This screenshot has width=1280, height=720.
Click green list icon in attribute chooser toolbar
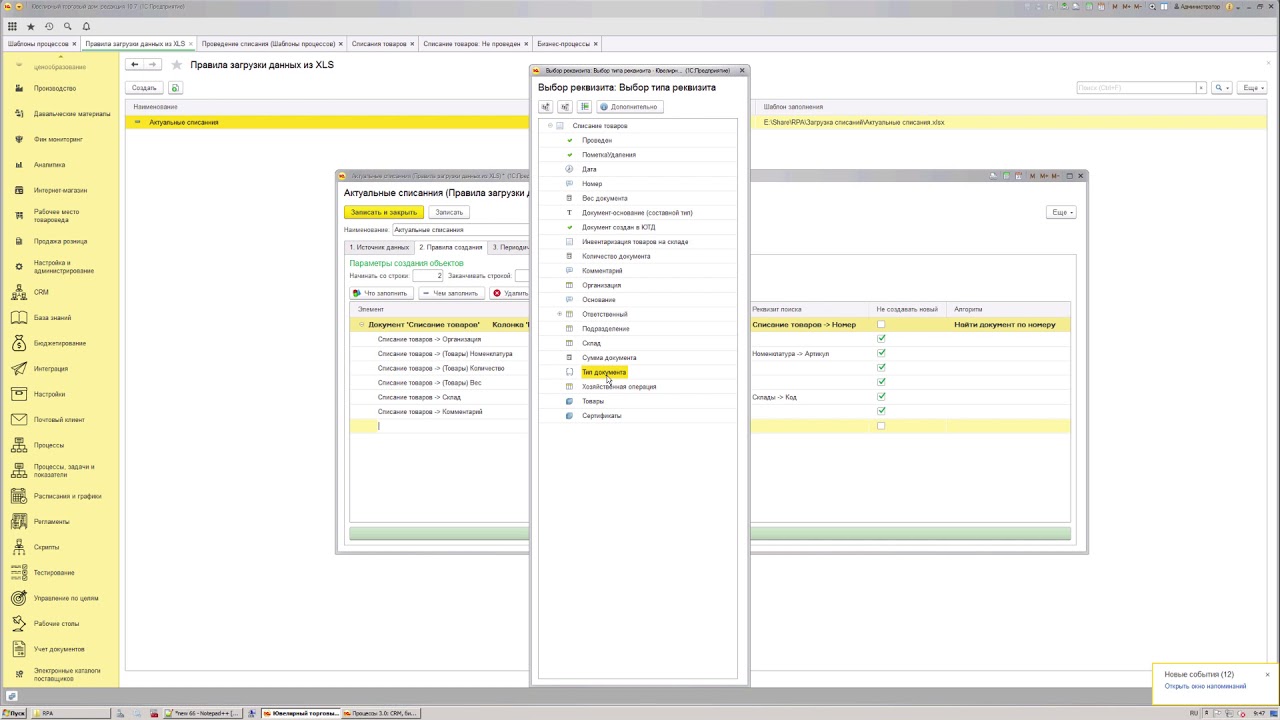click(585, 106)
